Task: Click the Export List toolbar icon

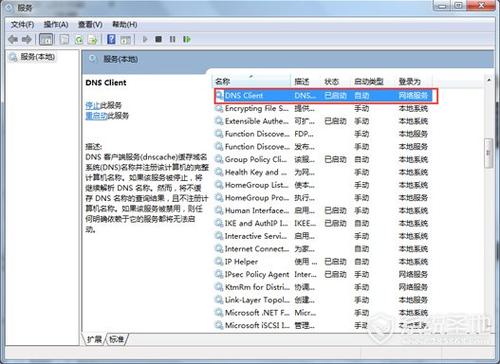Action: [x=92, y=40]
